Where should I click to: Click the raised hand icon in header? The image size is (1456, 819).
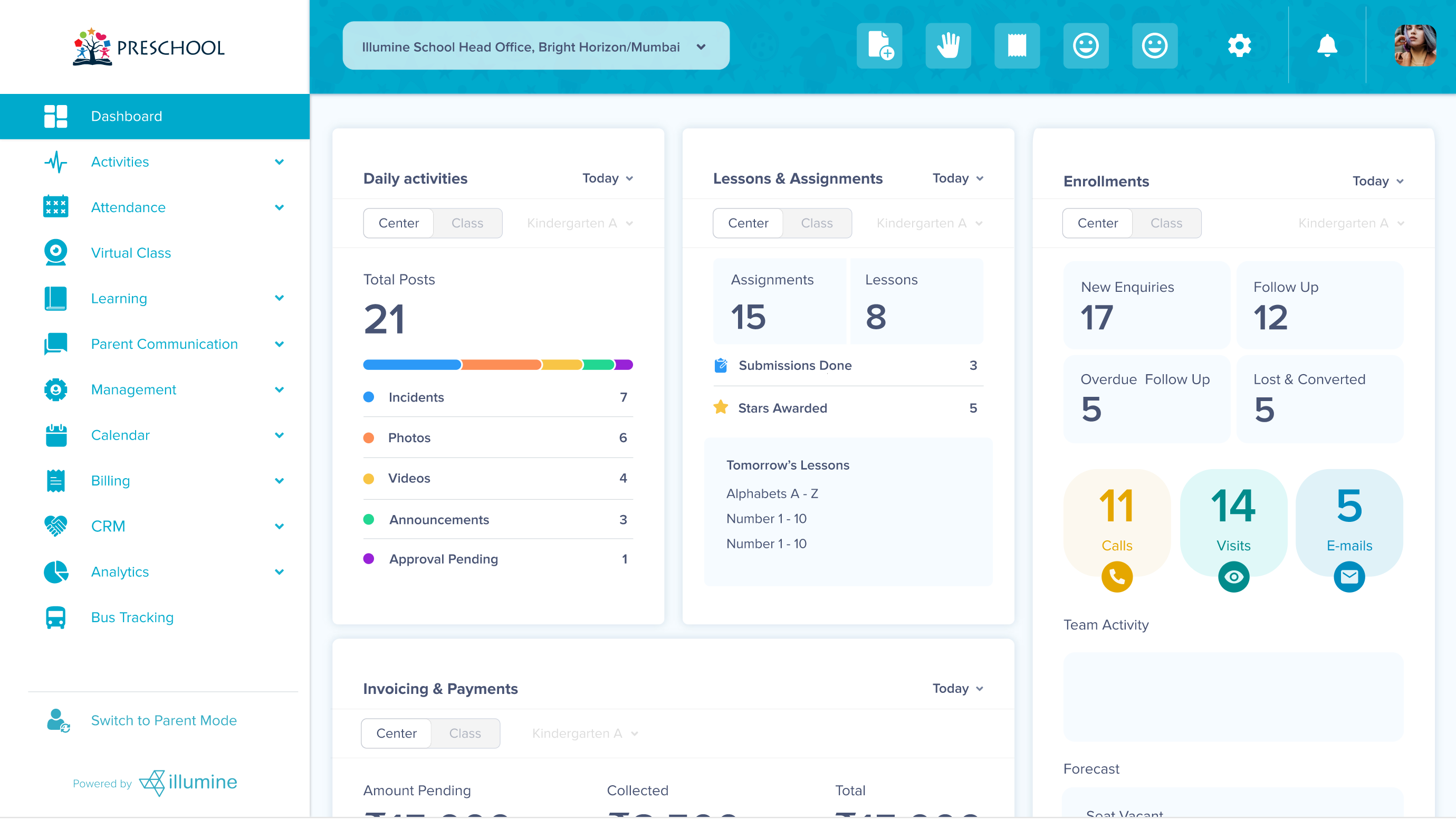pos(948,46)
